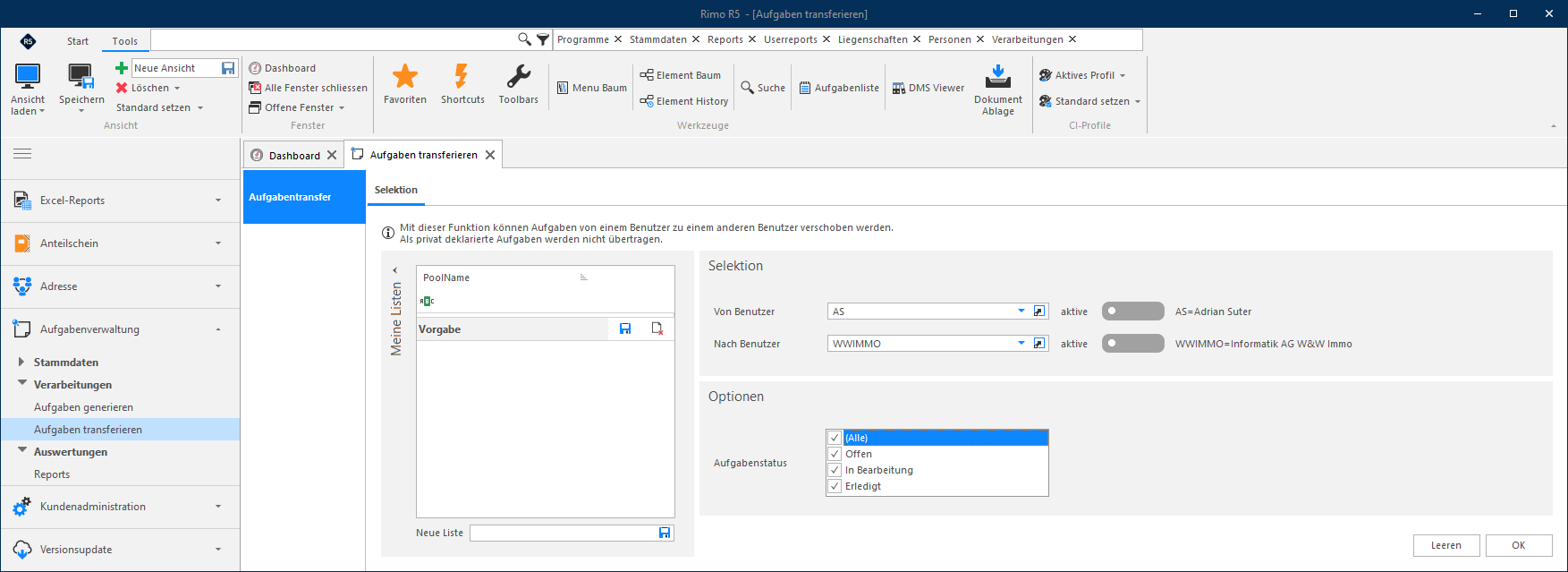Click the Ansicht laden monitor icon
The image size is (1568, 572).
click(28, 77)
